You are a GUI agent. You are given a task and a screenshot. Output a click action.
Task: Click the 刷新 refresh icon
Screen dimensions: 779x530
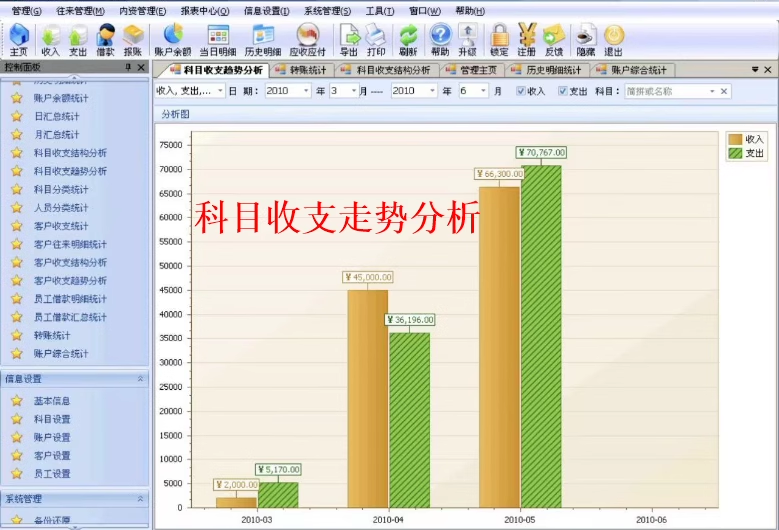tap(408, 39)
